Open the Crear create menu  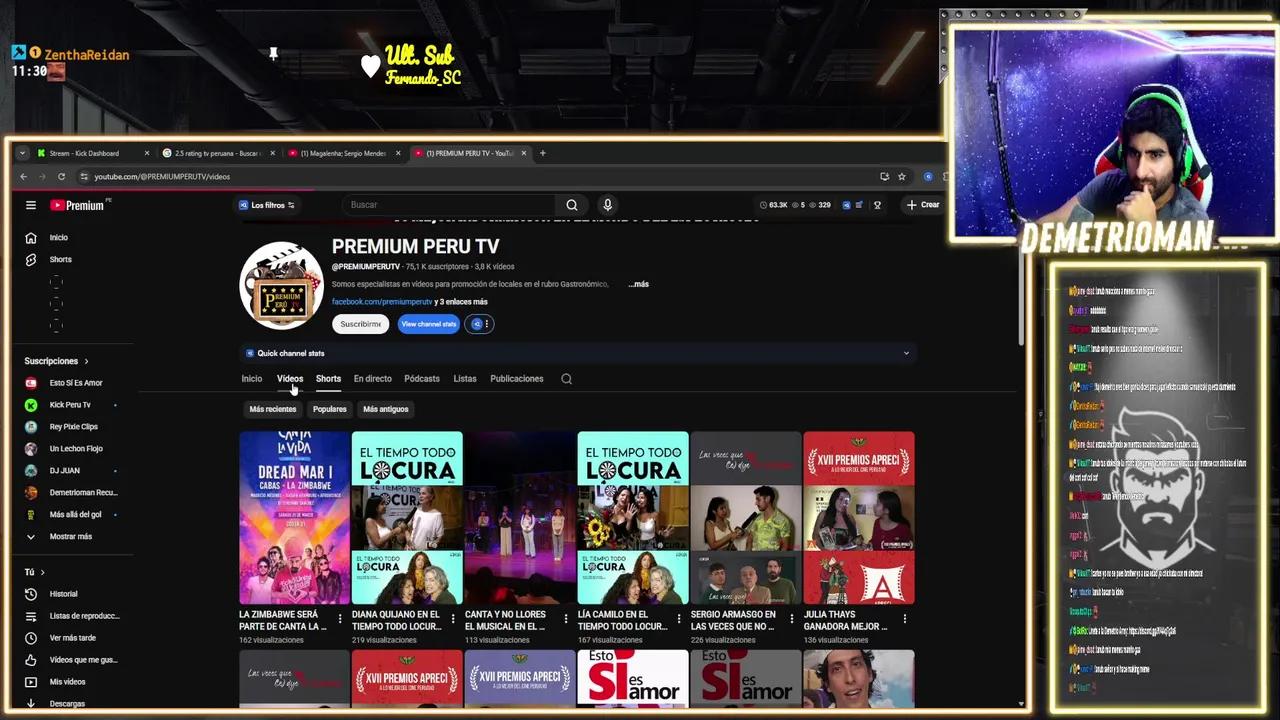point(923,205)
